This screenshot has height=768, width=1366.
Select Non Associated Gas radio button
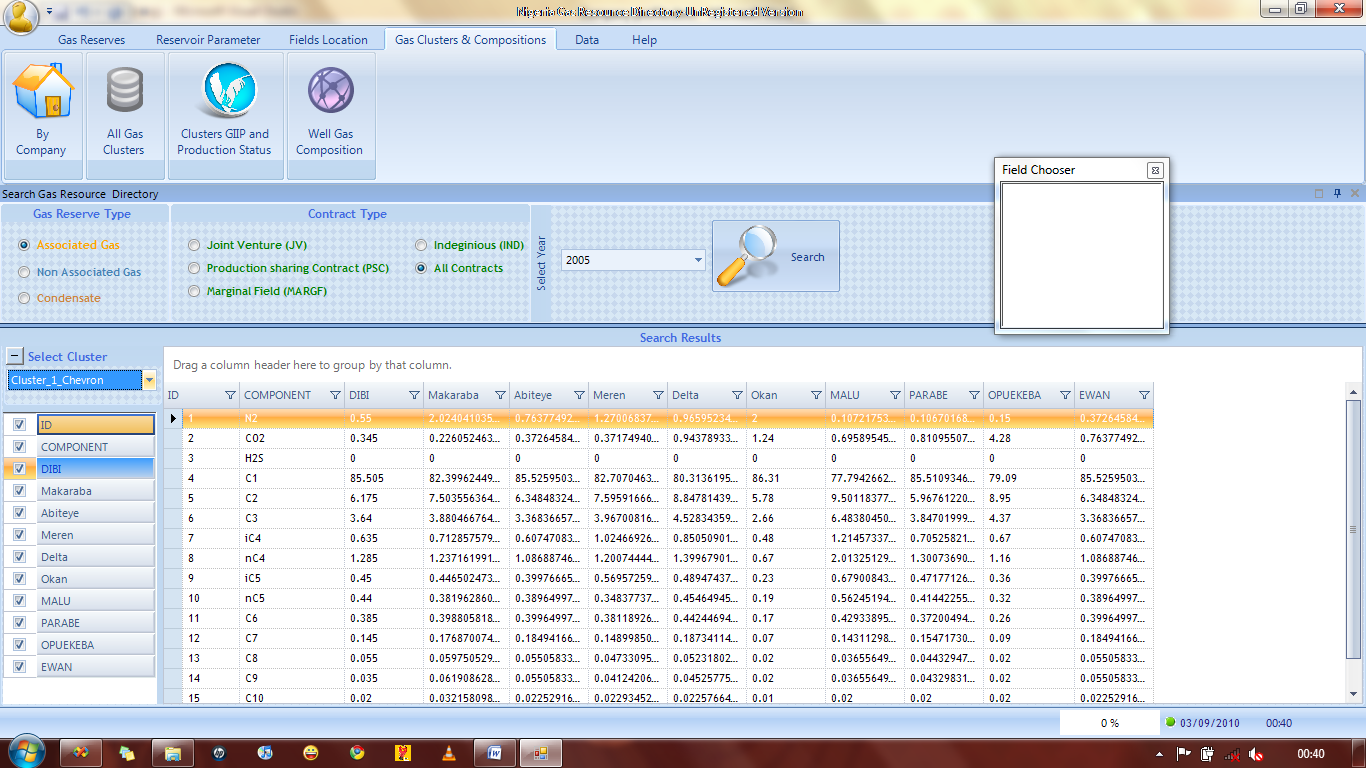24,272
